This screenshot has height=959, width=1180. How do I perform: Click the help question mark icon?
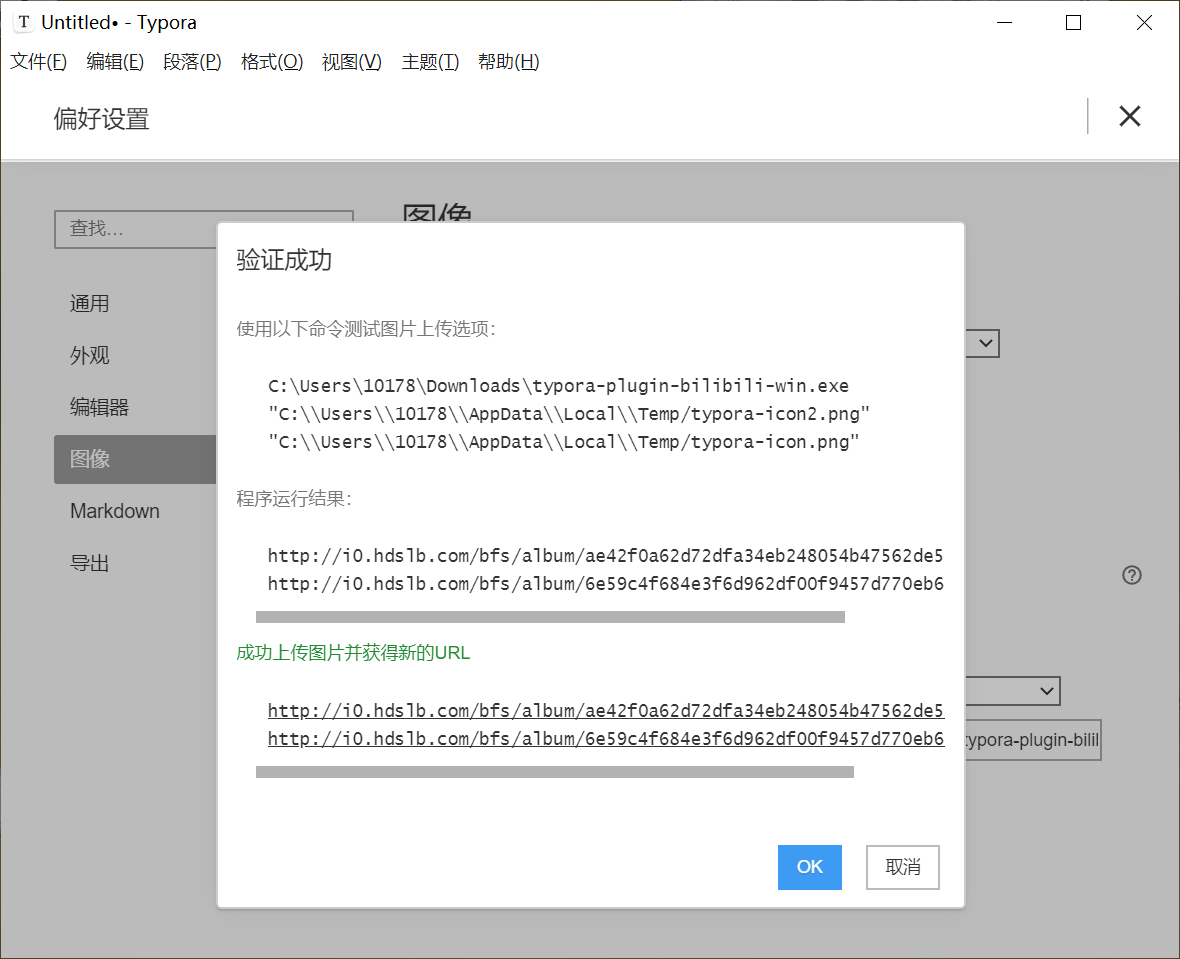click(x=1132, y=575)
